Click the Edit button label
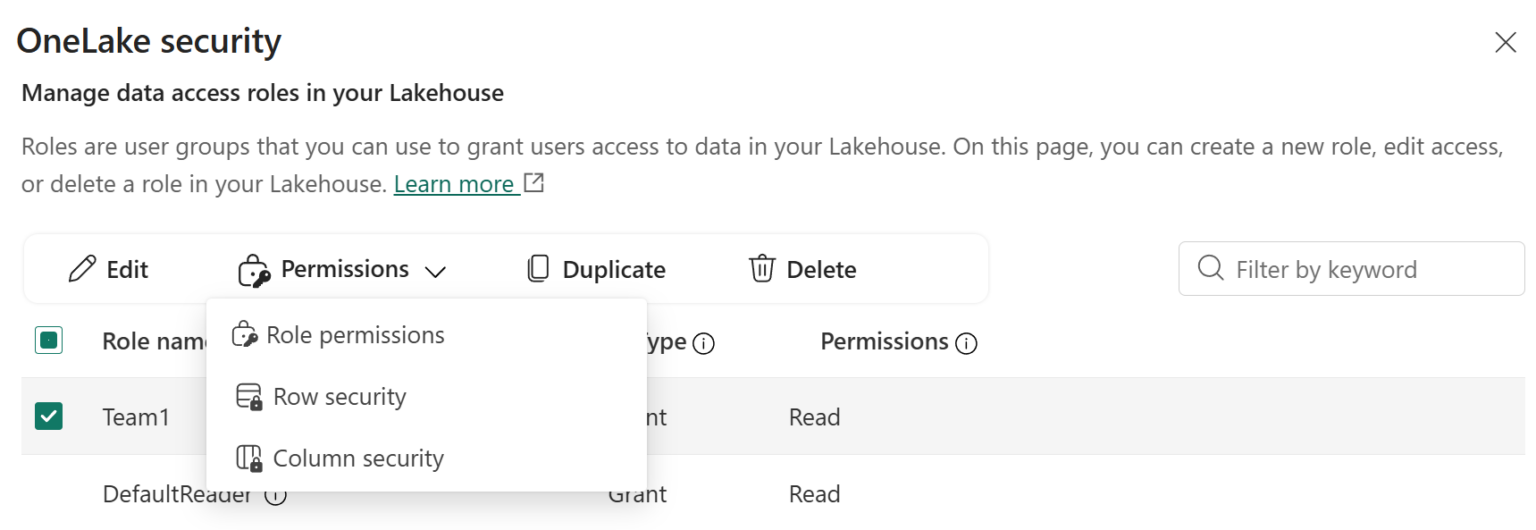The image size is (1536, 530). click(x=127, y=270)
